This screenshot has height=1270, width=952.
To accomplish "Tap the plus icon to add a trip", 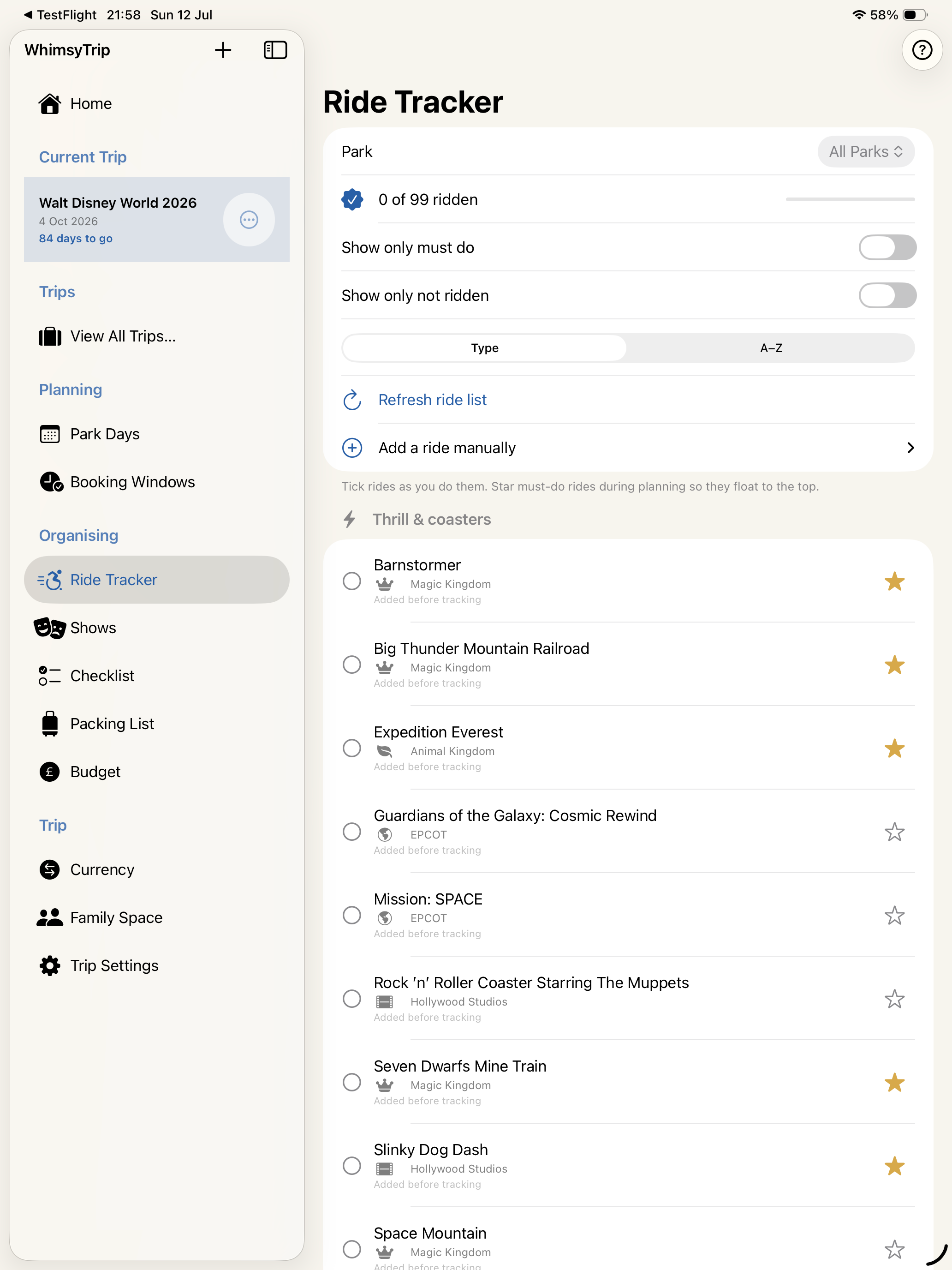I will 223,50.
